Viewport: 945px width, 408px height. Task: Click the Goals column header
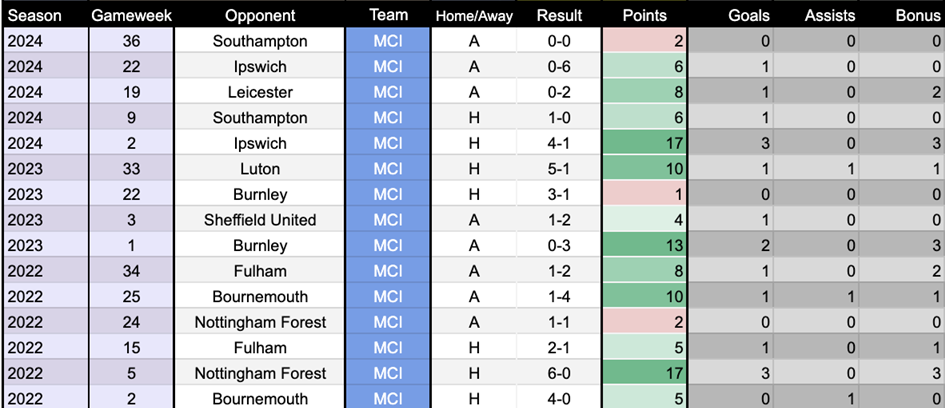[749, 16]
